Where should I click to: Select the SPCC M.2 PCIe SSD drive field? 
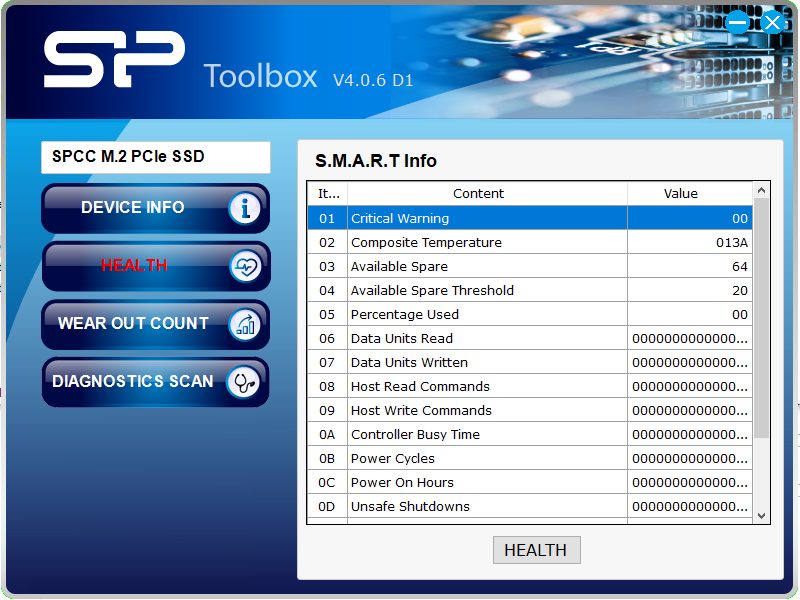click(x=155, y=157)
